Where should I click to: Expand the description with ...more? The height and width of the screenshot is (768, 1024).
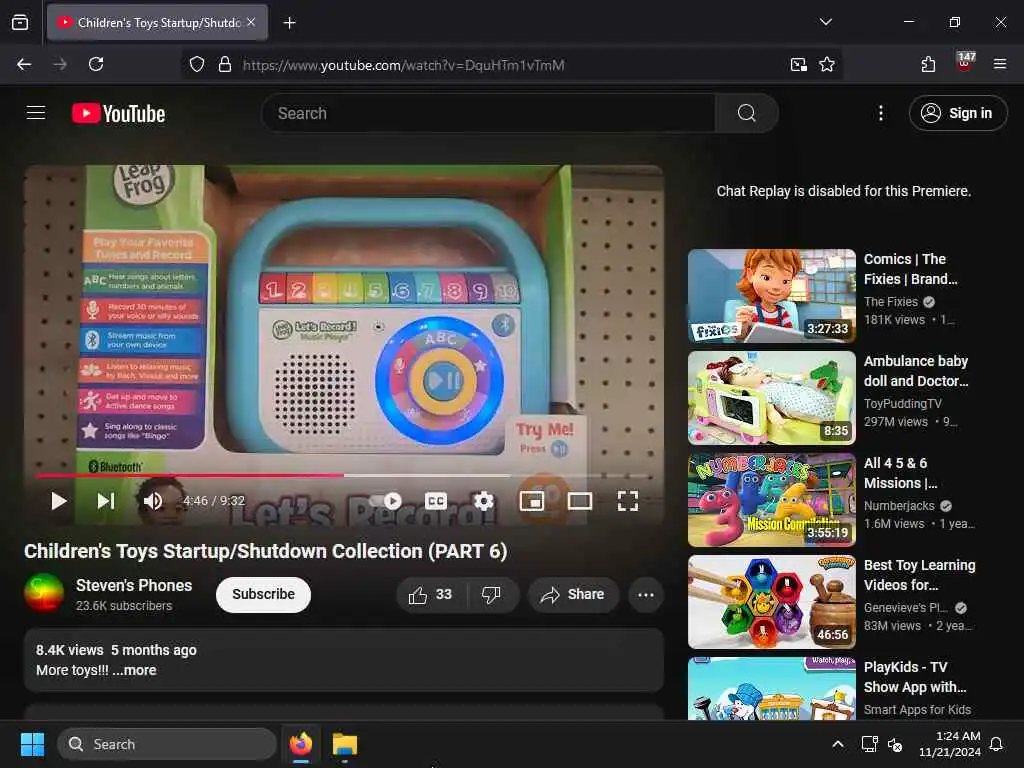[x=135, y=670]
